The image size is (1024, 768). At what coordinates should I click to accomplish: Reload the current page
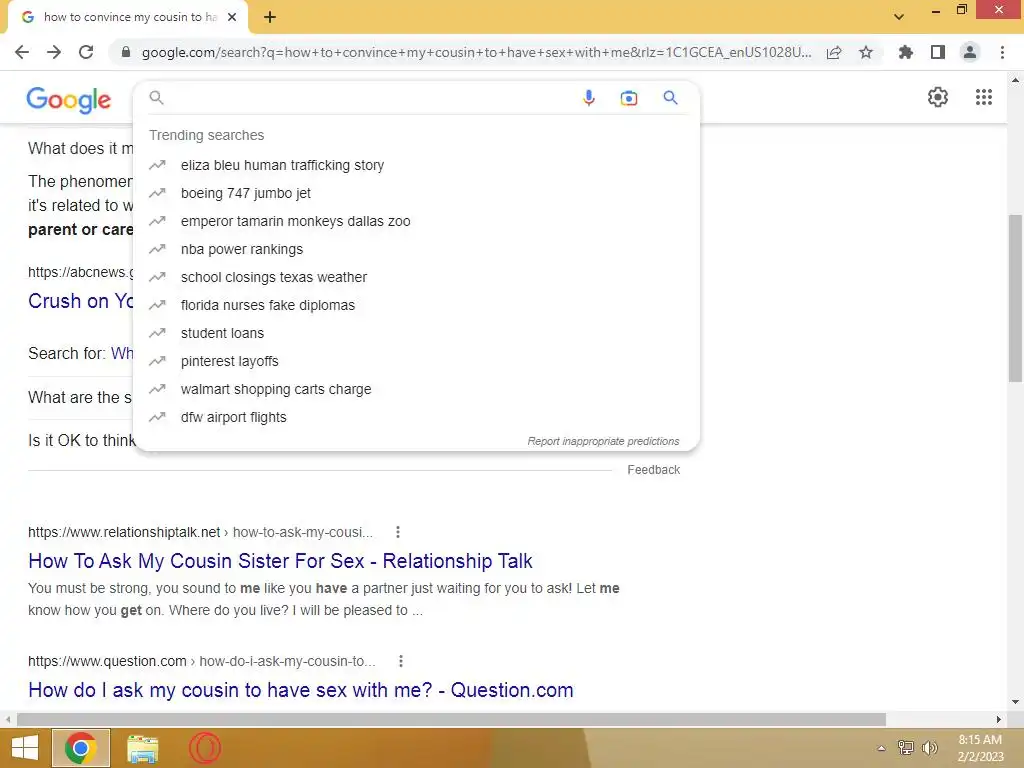coord(86,52)
